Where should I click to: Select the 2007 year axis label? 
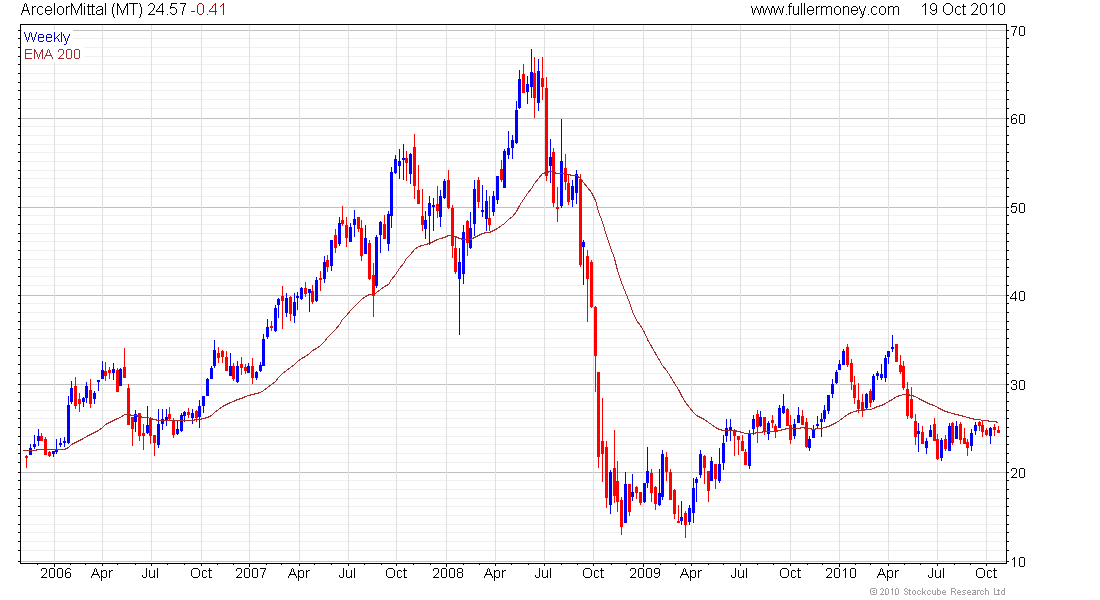(x=250, y=573)
